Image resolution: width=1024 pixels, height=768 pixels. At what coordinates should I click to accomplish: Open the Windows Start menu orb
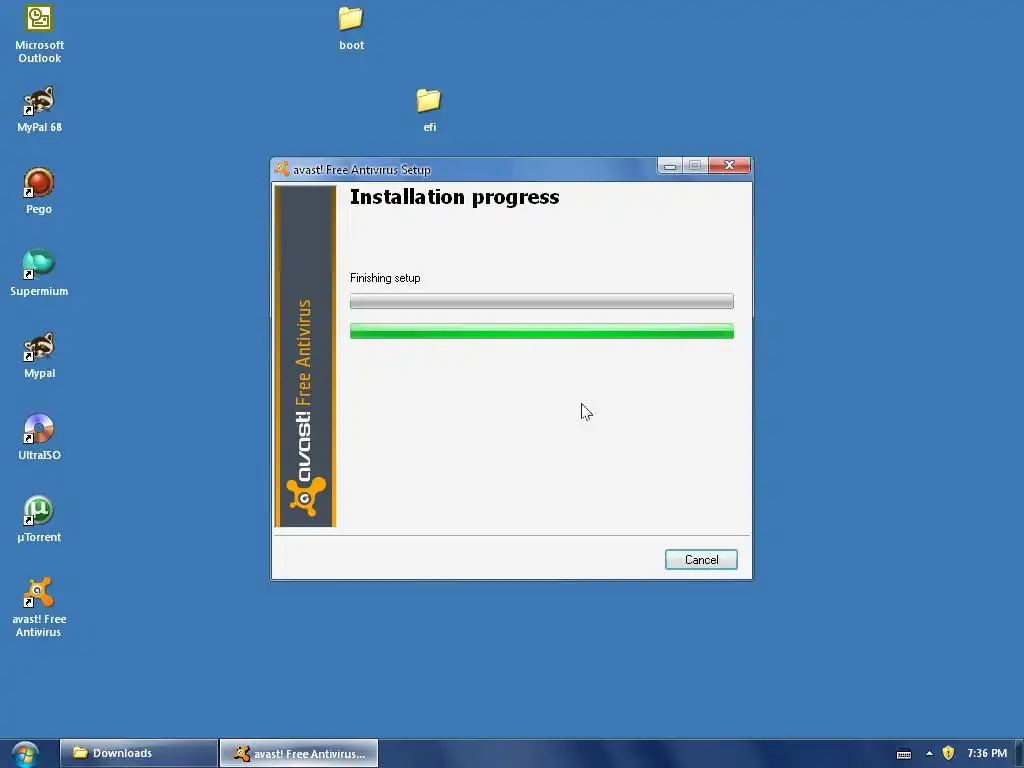(25, 754)
